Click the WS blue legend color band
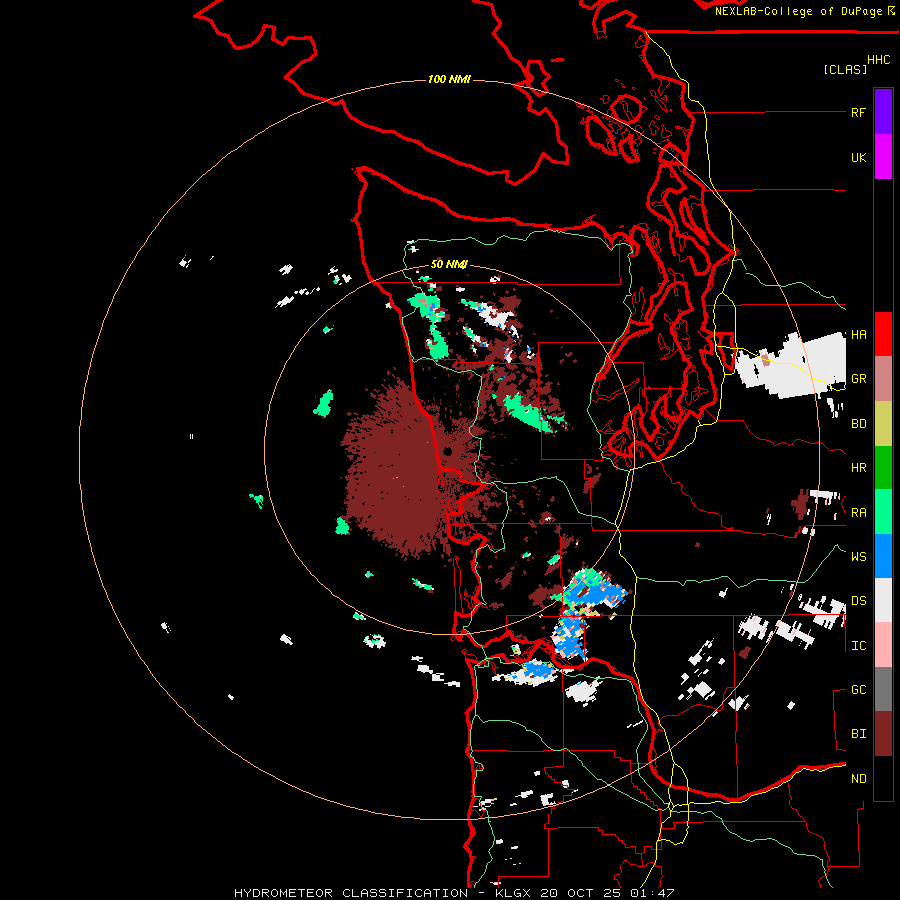 click(883, 556)
